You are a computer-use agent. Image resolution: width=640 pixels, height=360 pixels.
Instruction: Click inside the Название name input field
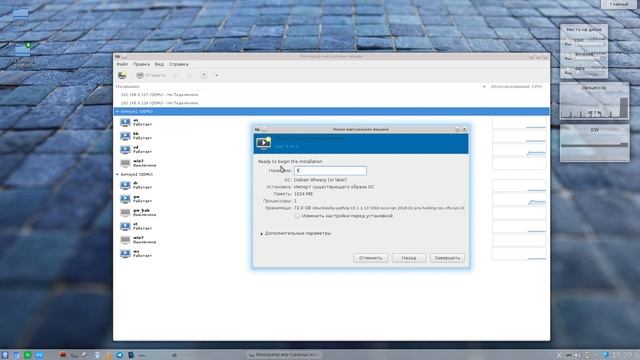click(x=330, y=171)
